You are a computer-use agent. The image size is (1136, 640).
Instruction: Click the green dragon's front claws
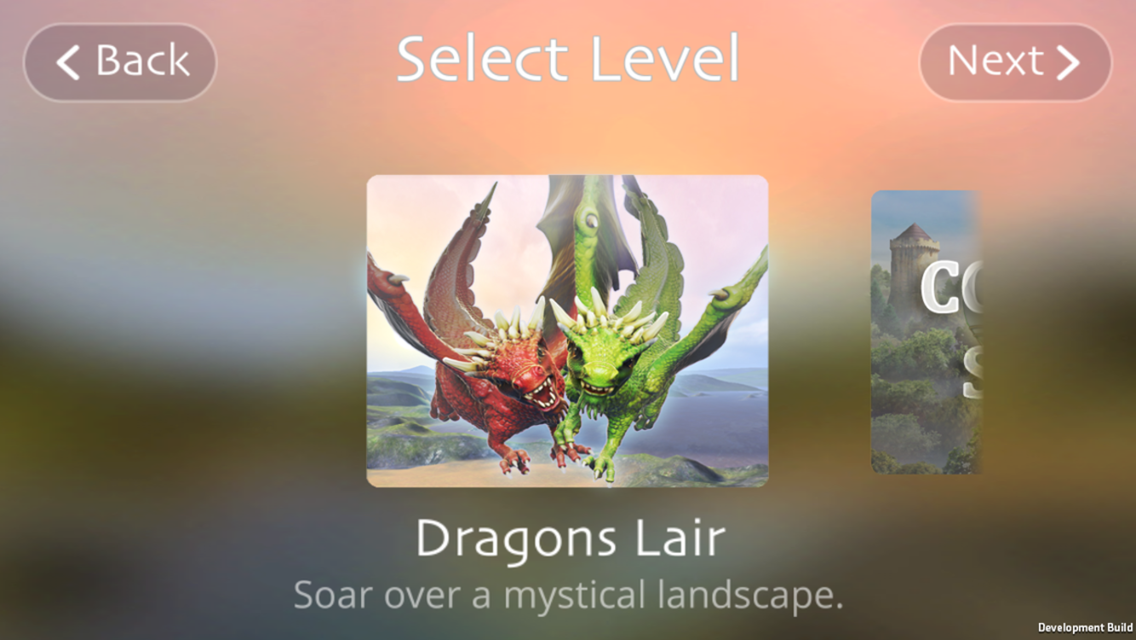[x=600, y=465]
